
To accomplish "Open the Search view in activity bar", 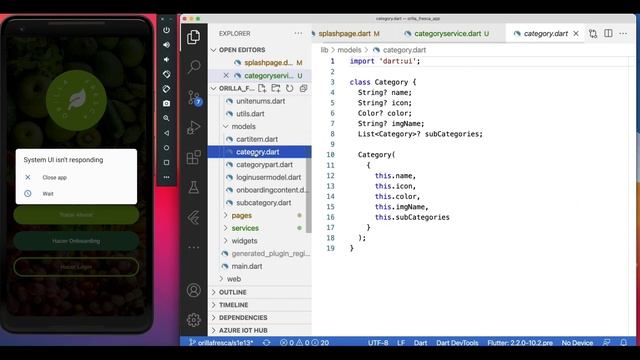I will 194,66.
